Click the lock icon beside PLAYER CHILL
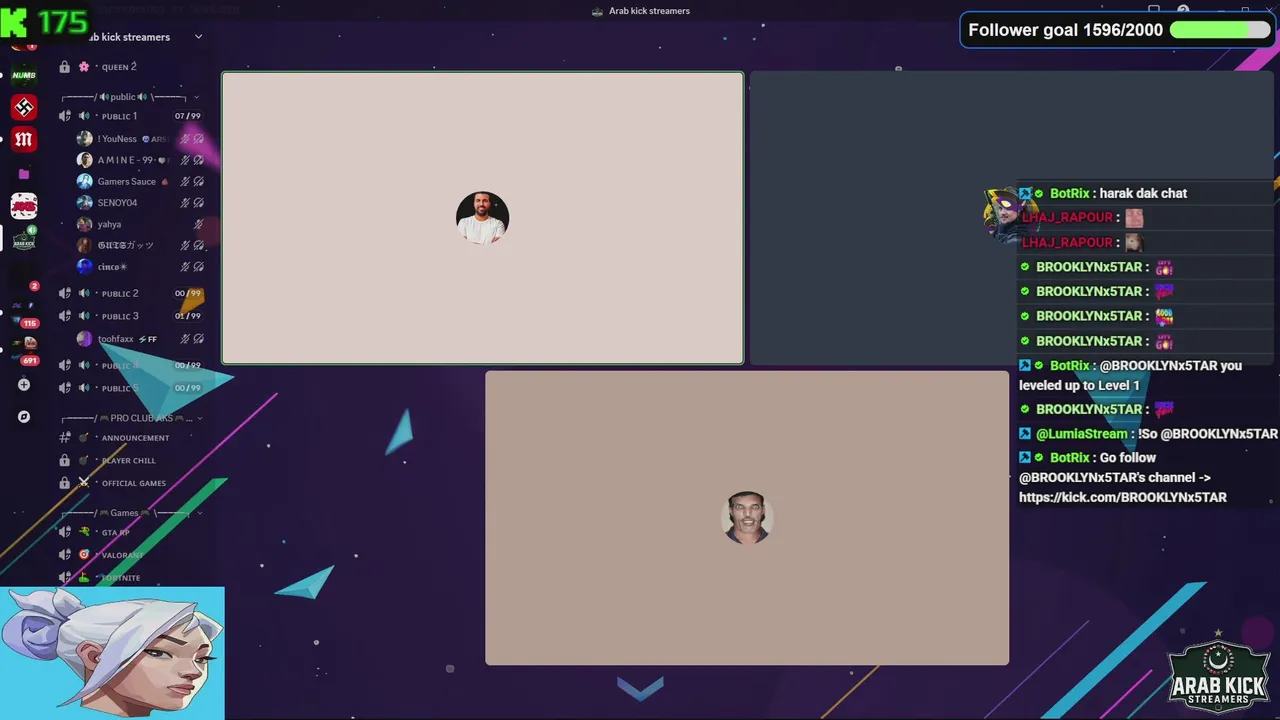The height and width of the screenshot is (720, 1280). click(x=65, y=461)
